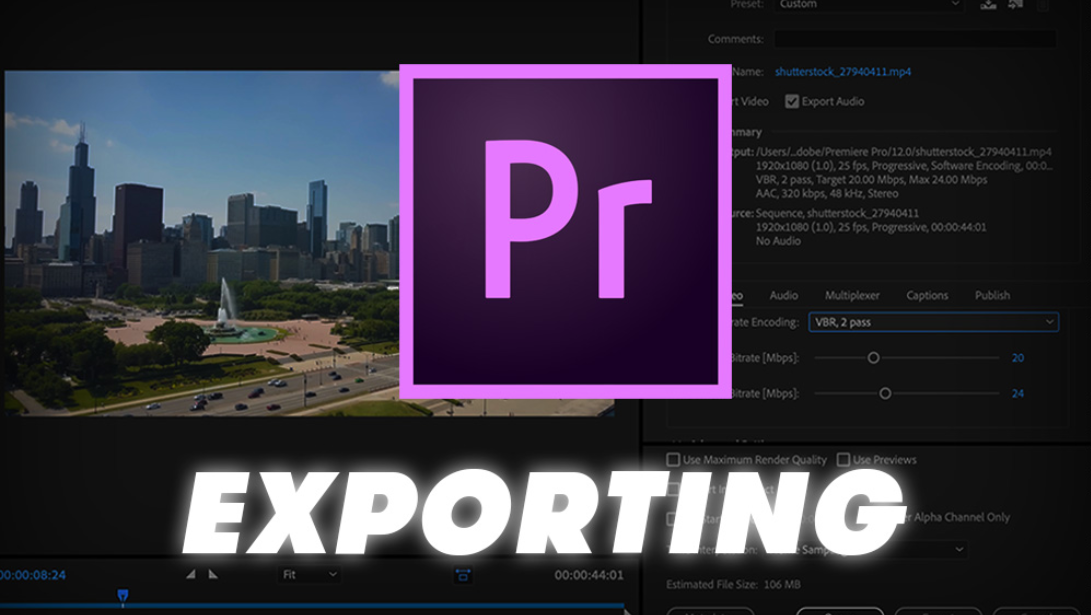Viewport: 1091px width, 615px height.
Task: Click the target bitrate value 20
Action: click(x=1017, y=358)
